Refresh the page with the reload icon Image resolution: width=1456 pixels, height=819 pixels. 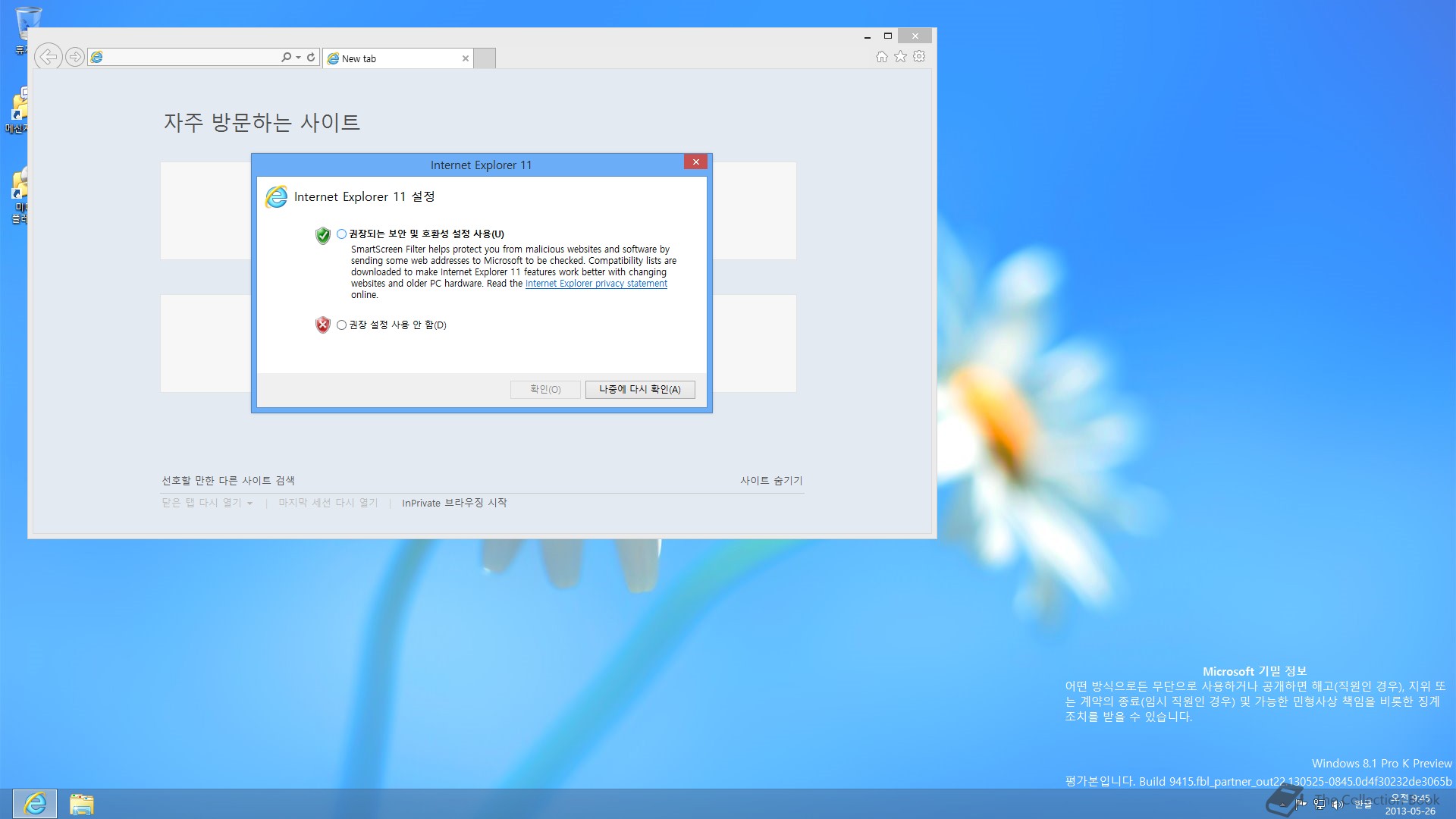[x=310, y=57]
